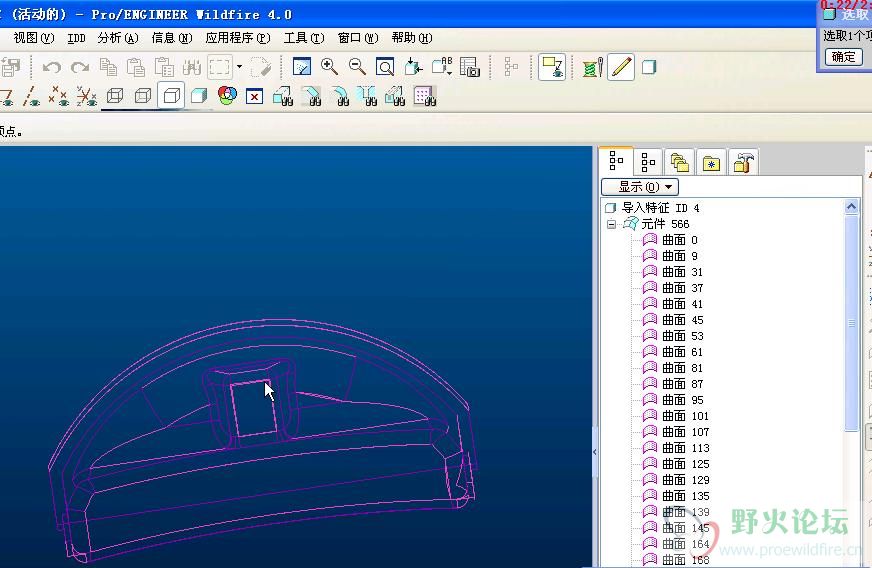
Task: Click the Paste icon
Action: pos(136,67)
